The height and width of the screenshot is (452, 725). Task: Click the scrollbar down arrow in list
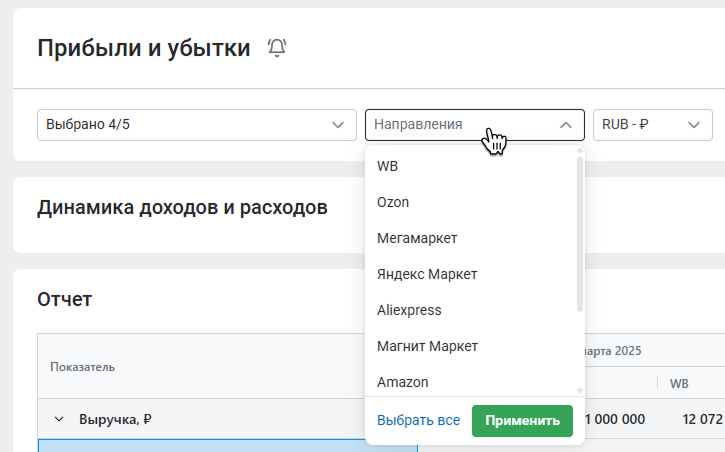point(580,391)
